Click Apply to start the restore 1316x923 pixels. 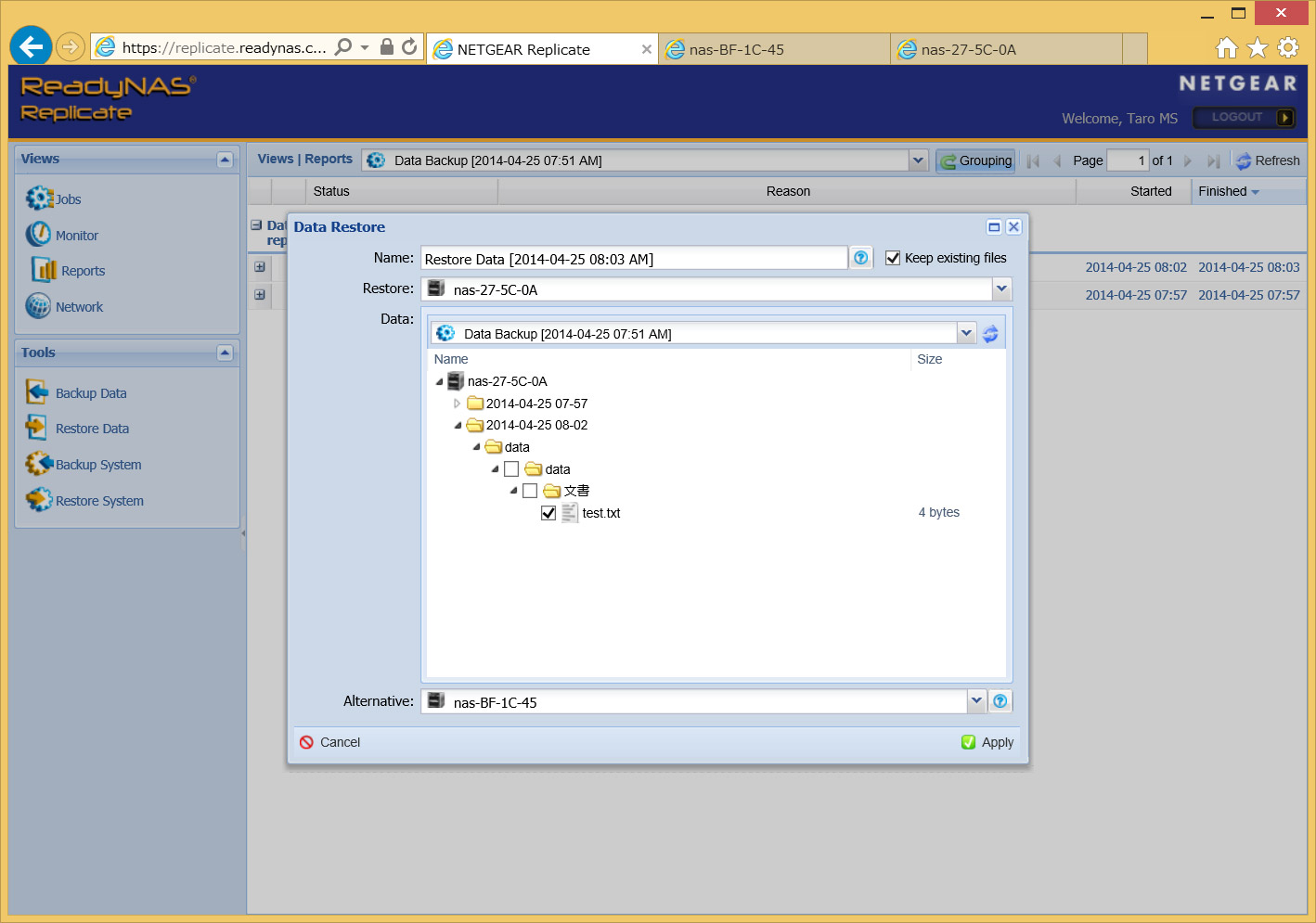(987, 742)
